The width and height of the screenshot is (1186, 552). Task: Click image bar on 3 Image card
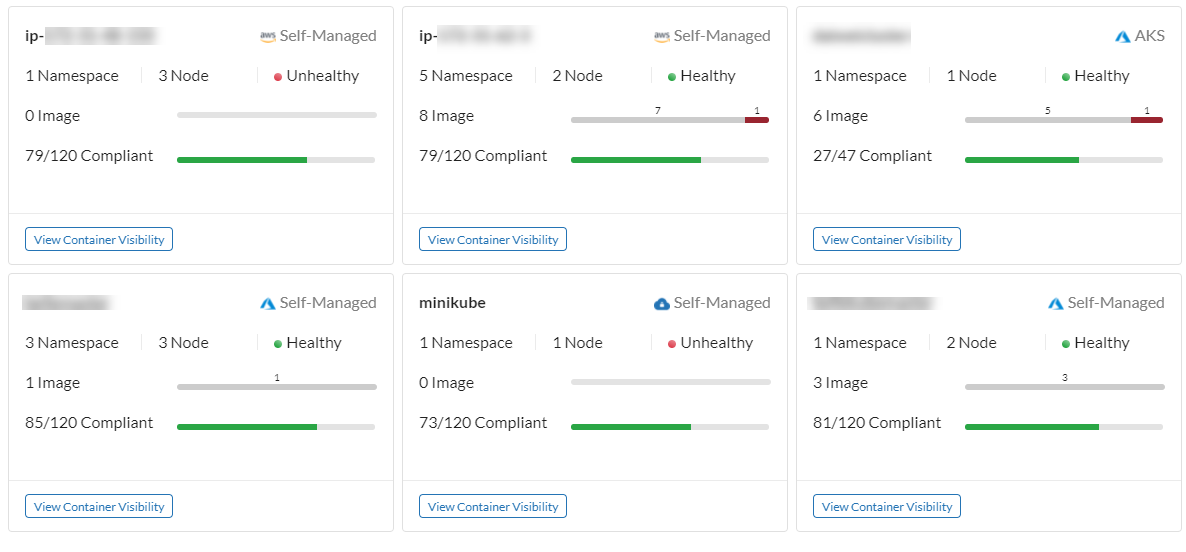1064,386
